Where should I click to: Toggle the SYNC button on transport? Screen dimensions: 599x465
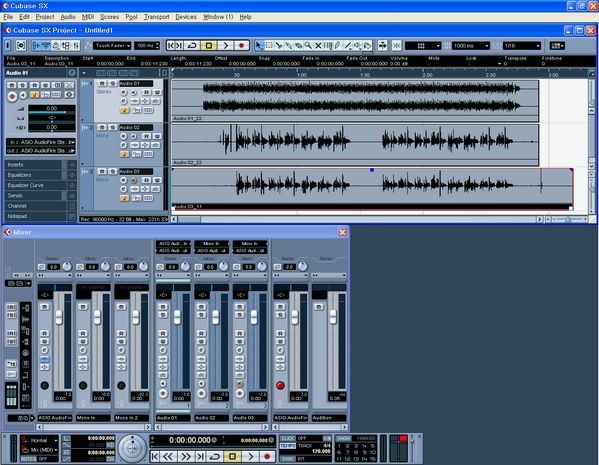click(288, 459)
